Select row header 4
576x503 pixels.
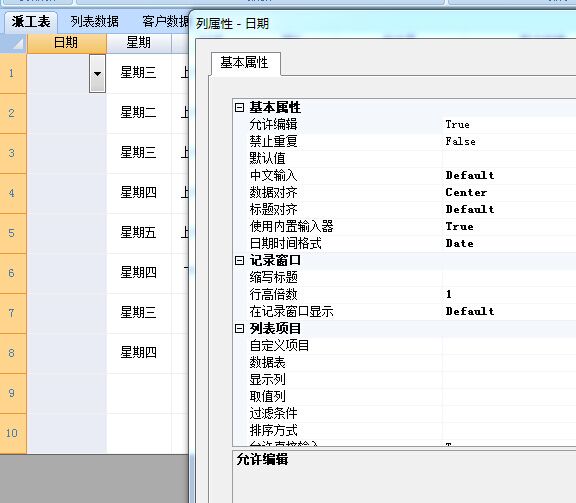pyautogui.click(x=13, y=193)
